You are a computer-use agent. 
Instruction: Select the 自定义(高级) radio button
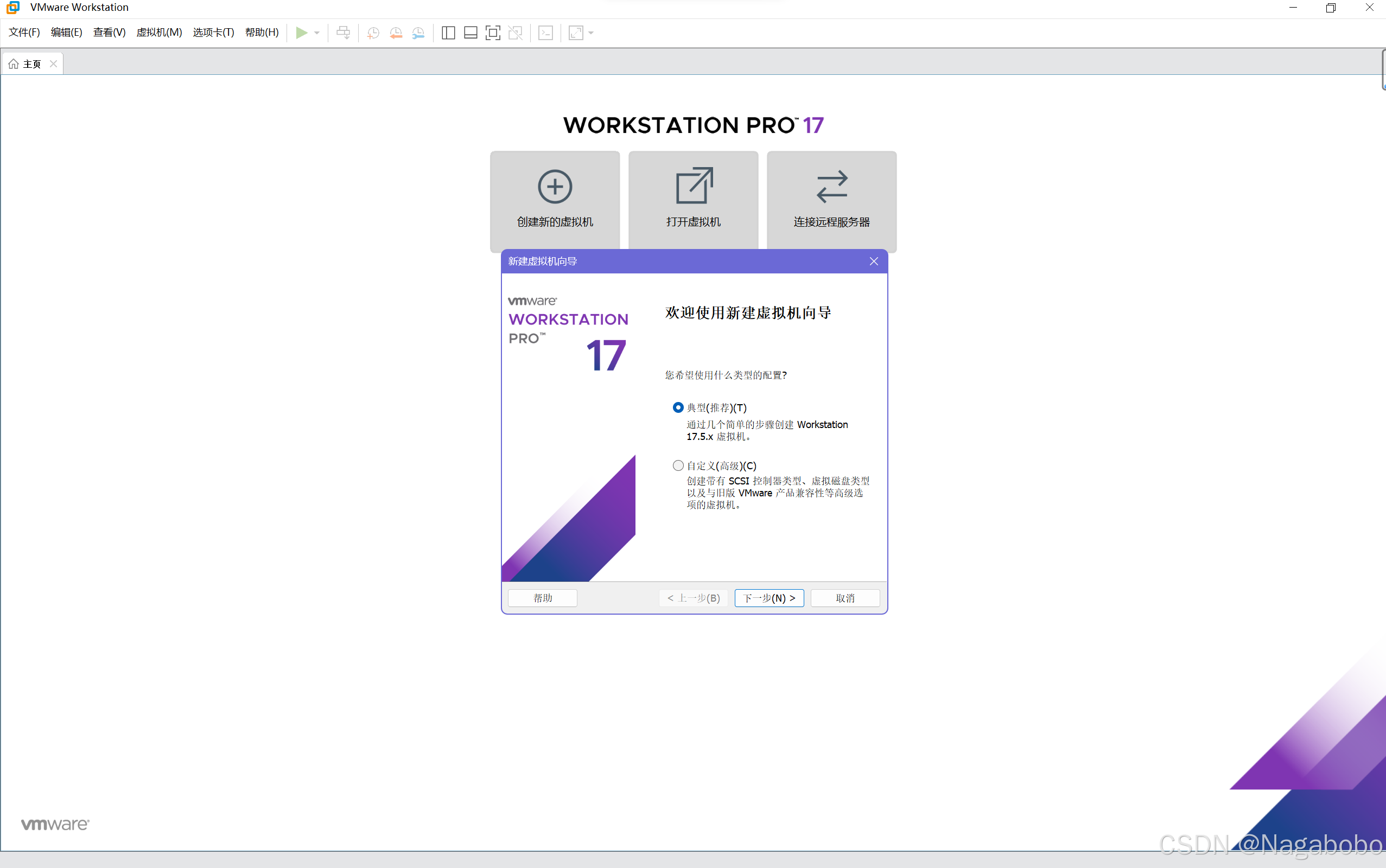[678, 465]
